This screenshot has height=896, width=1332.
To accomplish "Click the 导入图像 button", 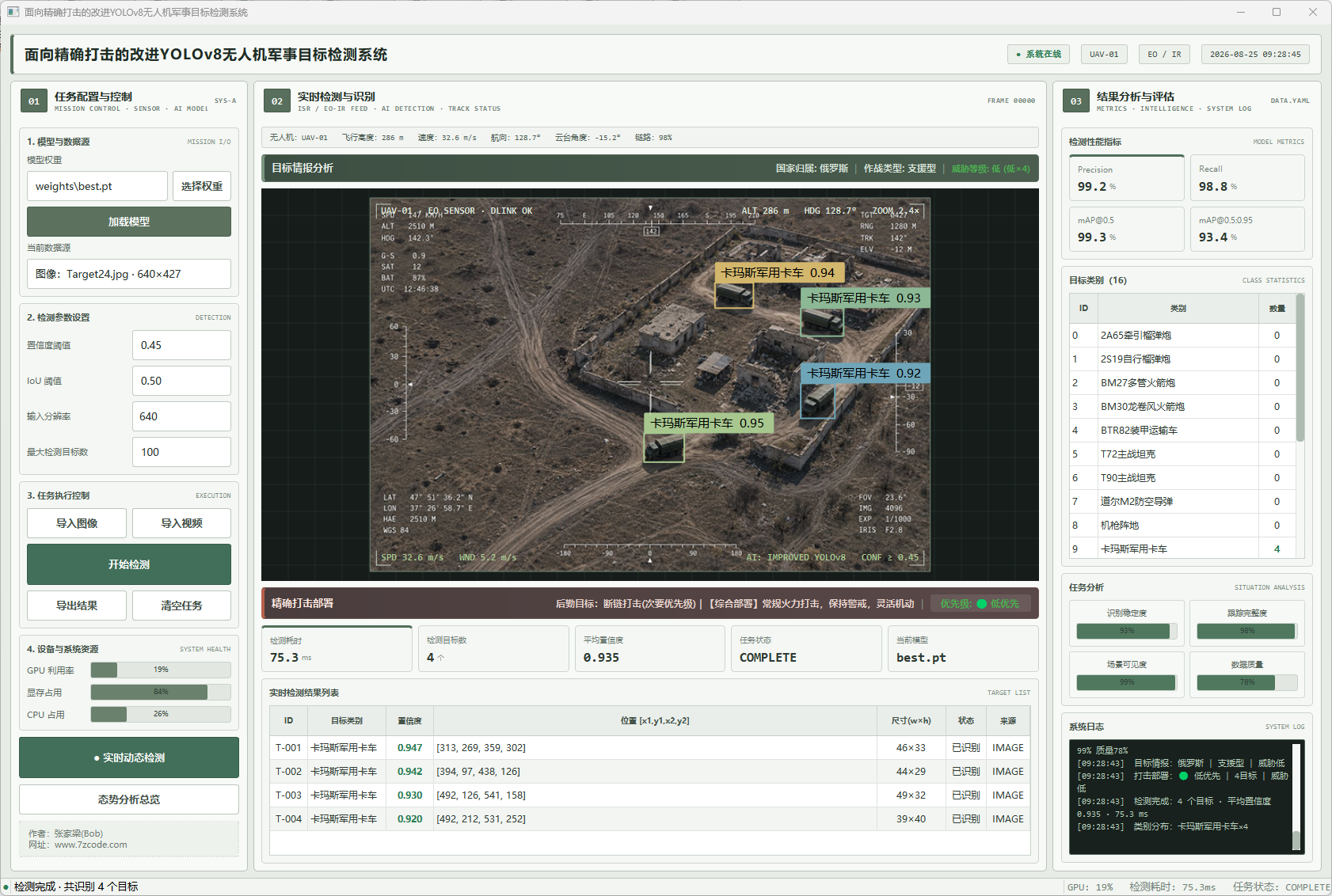I will coord(77,523).
